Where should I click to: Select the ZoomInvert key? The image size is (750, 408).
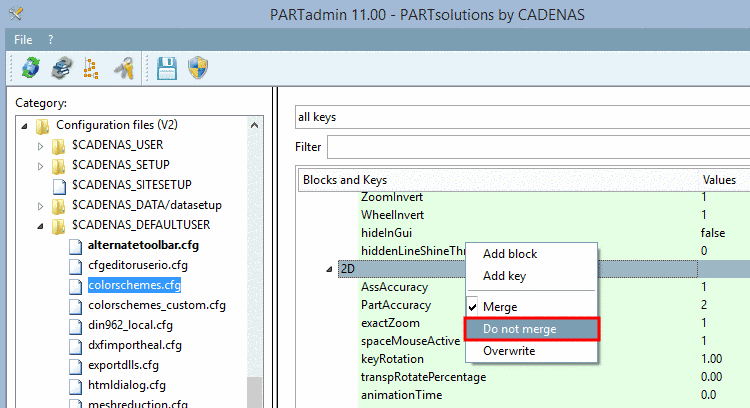(x=392, y=197)
